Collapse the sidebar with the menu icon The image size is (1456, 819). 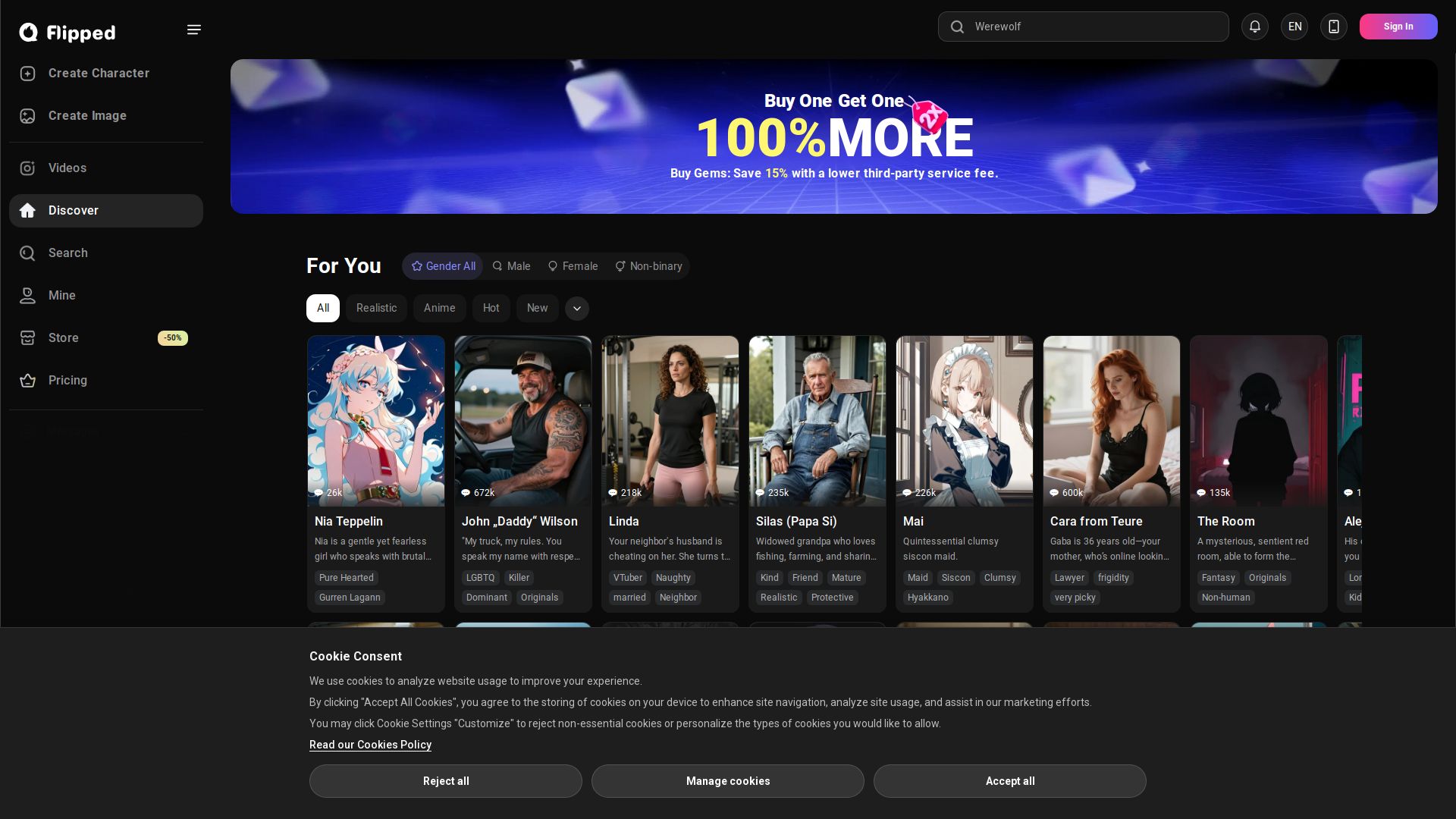point(194,30)
